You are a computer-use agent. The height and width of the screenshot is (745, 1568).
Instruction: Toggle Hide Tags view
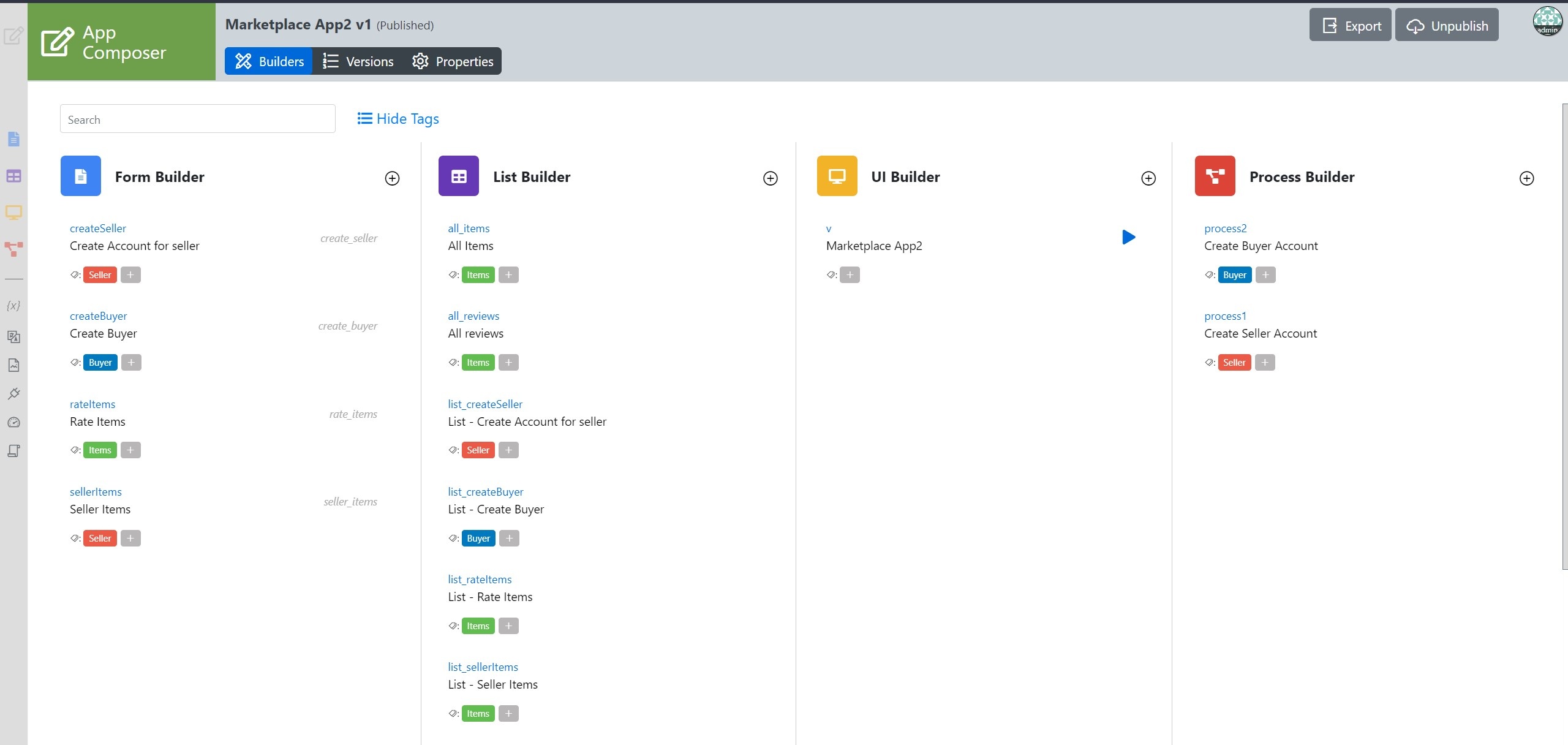click(x=398, y=119)
